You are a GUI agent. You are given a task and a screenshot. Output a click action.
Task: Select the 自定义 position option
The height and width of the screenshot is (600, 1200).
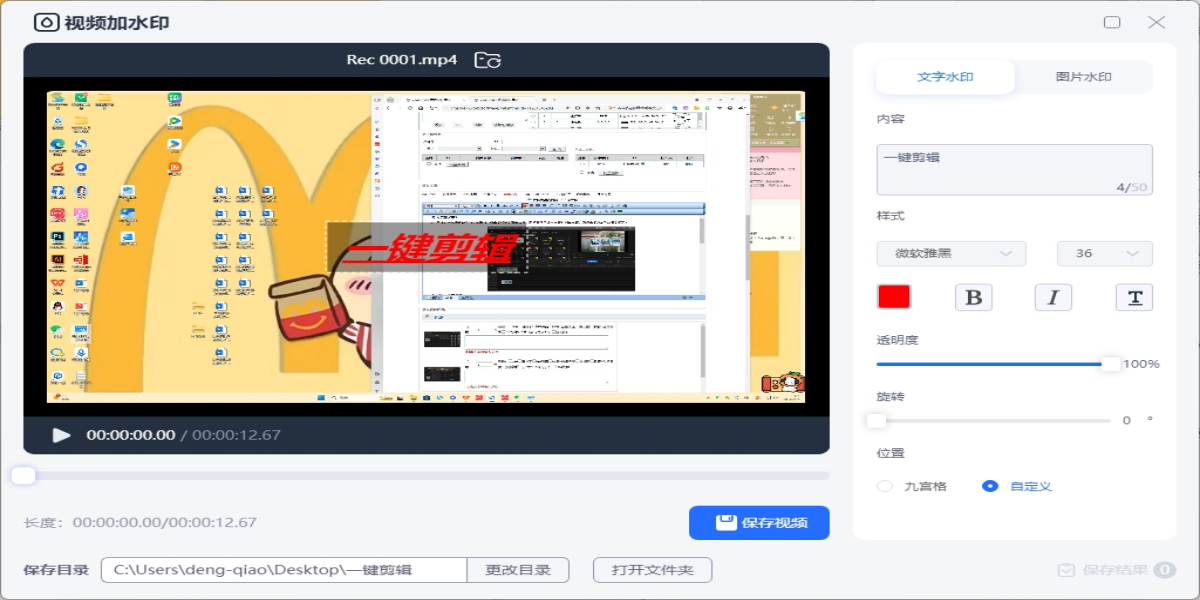pyautogui.click(x=990, y=486)
